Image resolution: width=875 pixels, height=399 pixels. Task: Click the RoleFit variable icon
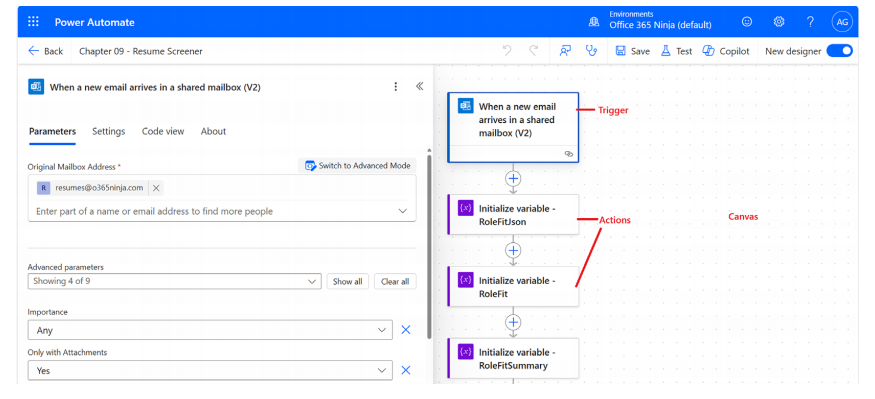[466, 280]
